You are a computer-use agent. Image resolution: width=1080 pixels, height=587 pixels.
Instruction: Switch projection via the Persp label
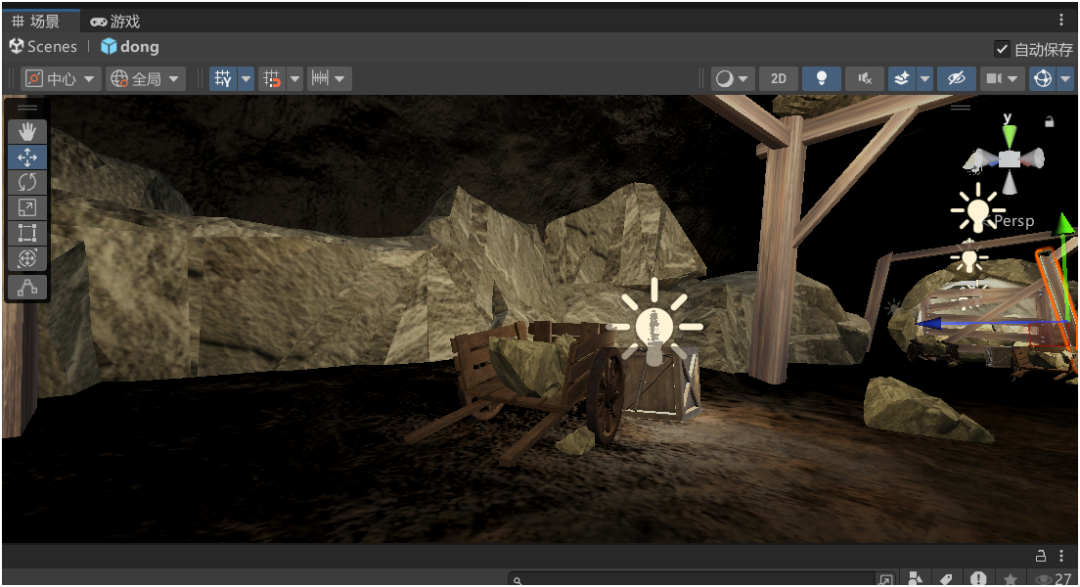click(x=1014, y=221)
